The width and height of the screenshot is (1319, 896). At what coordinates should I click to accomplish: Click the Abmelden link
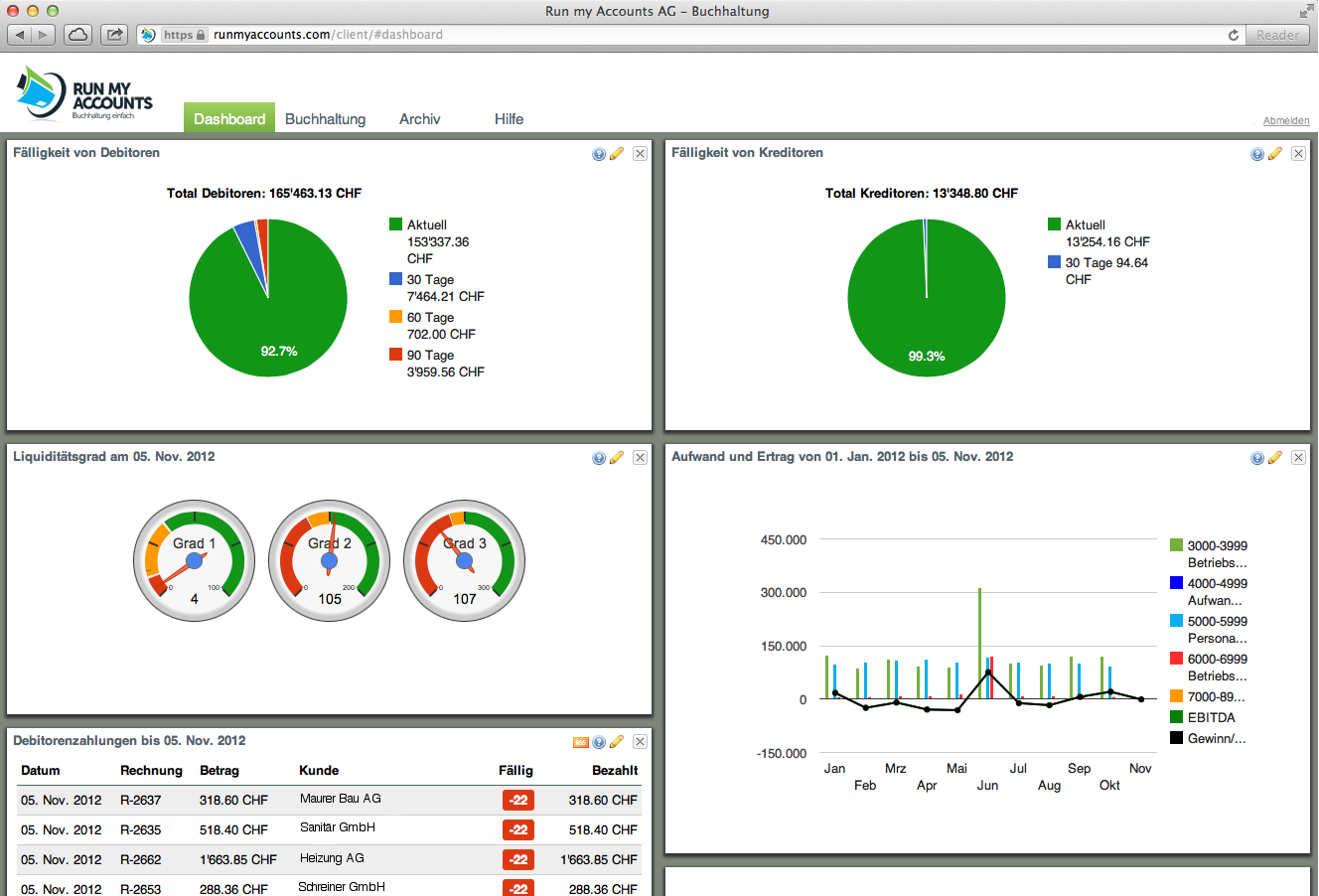(x=1286, y=119)
